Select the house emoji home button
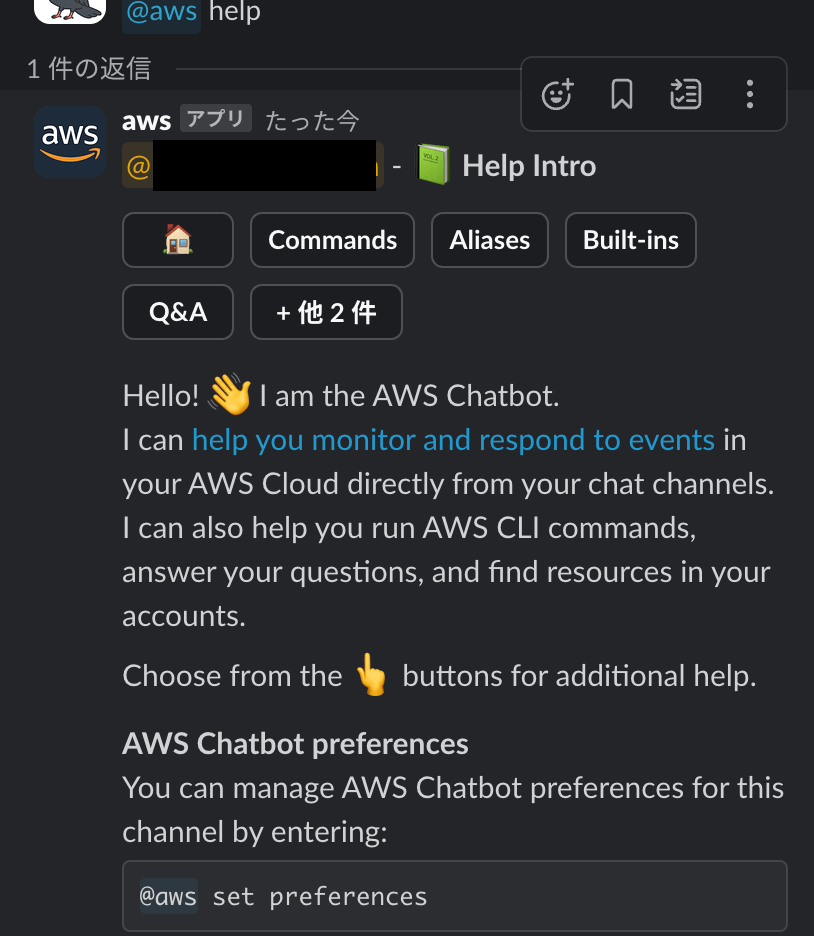This screenshot has width=814, height=936. click(x=177, y=240)
